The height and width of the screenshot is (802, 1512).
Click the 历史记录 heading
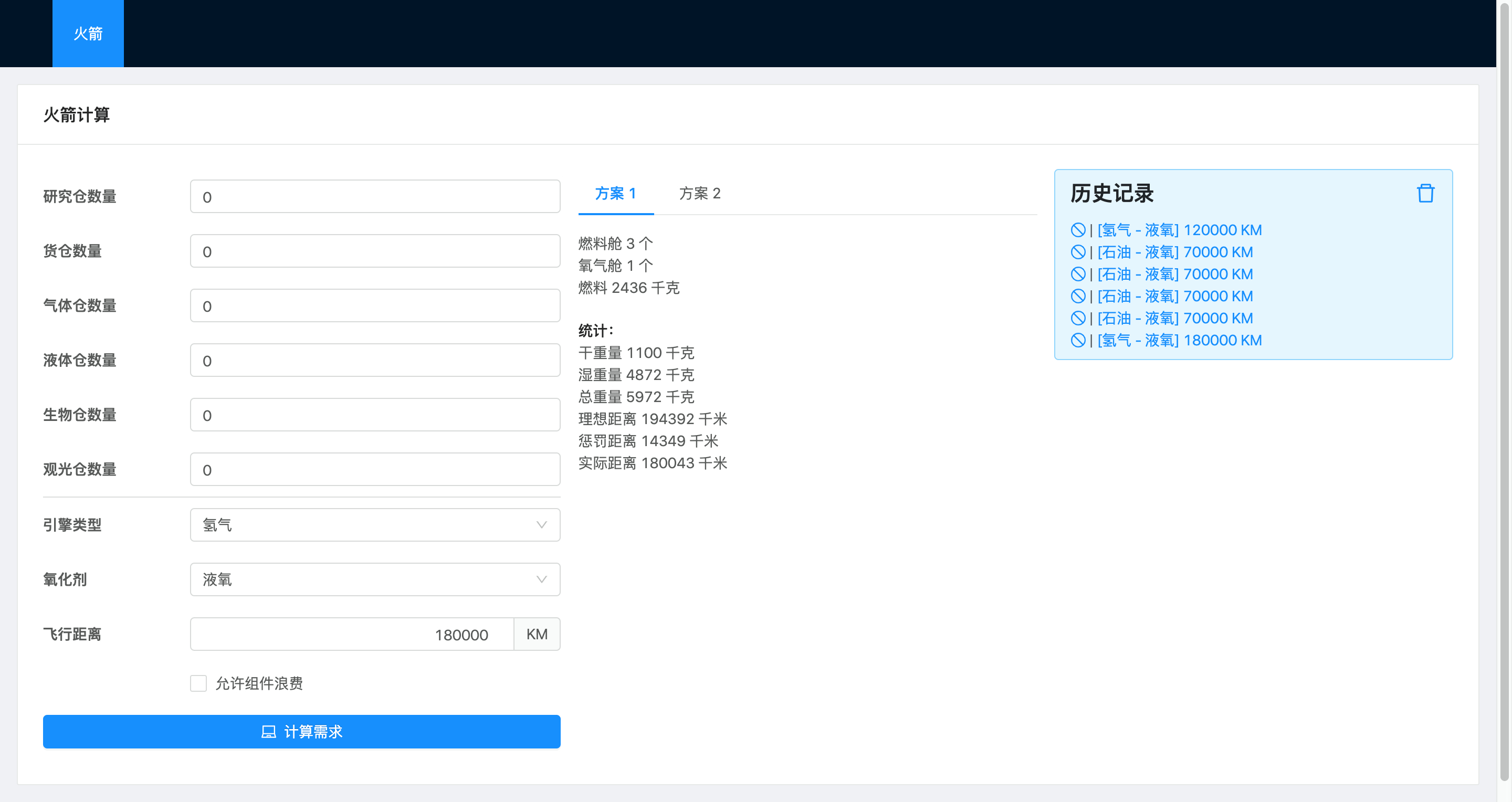pyautogui.click(x=1112, y=193)
